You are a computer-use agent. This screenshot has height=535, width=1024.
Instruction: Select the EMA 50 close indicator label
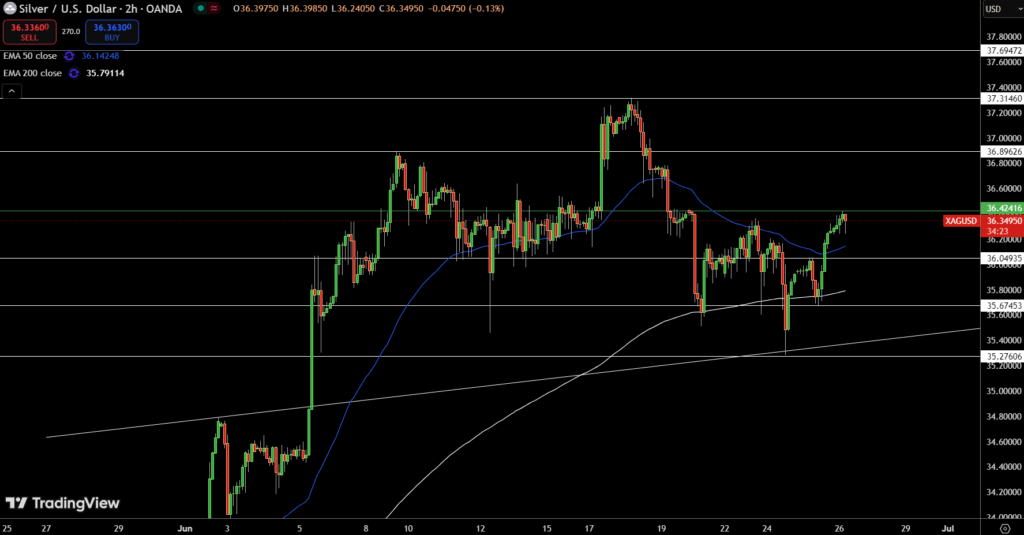point(31,56)
